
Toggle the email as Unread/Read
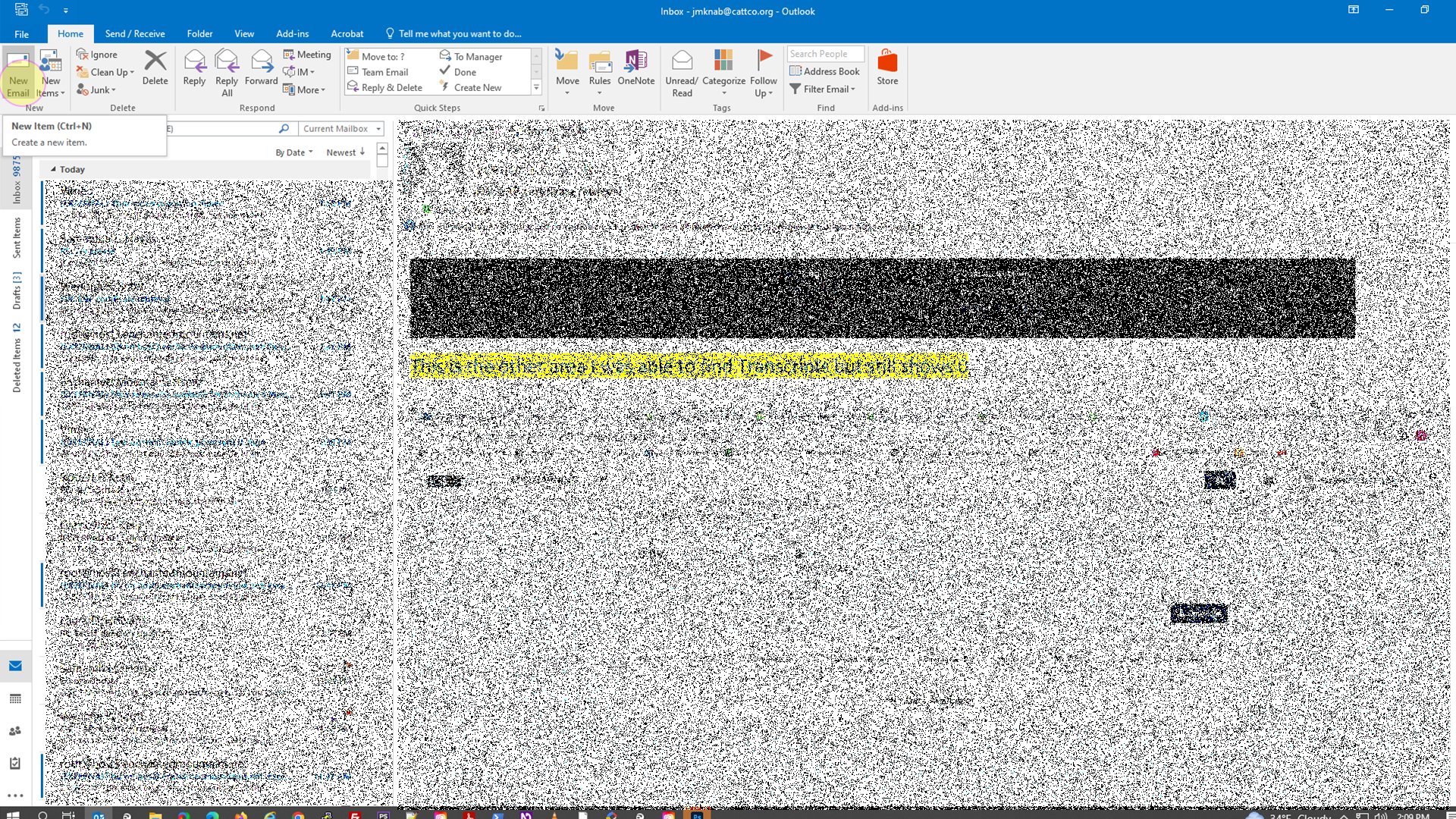point(681,71)
